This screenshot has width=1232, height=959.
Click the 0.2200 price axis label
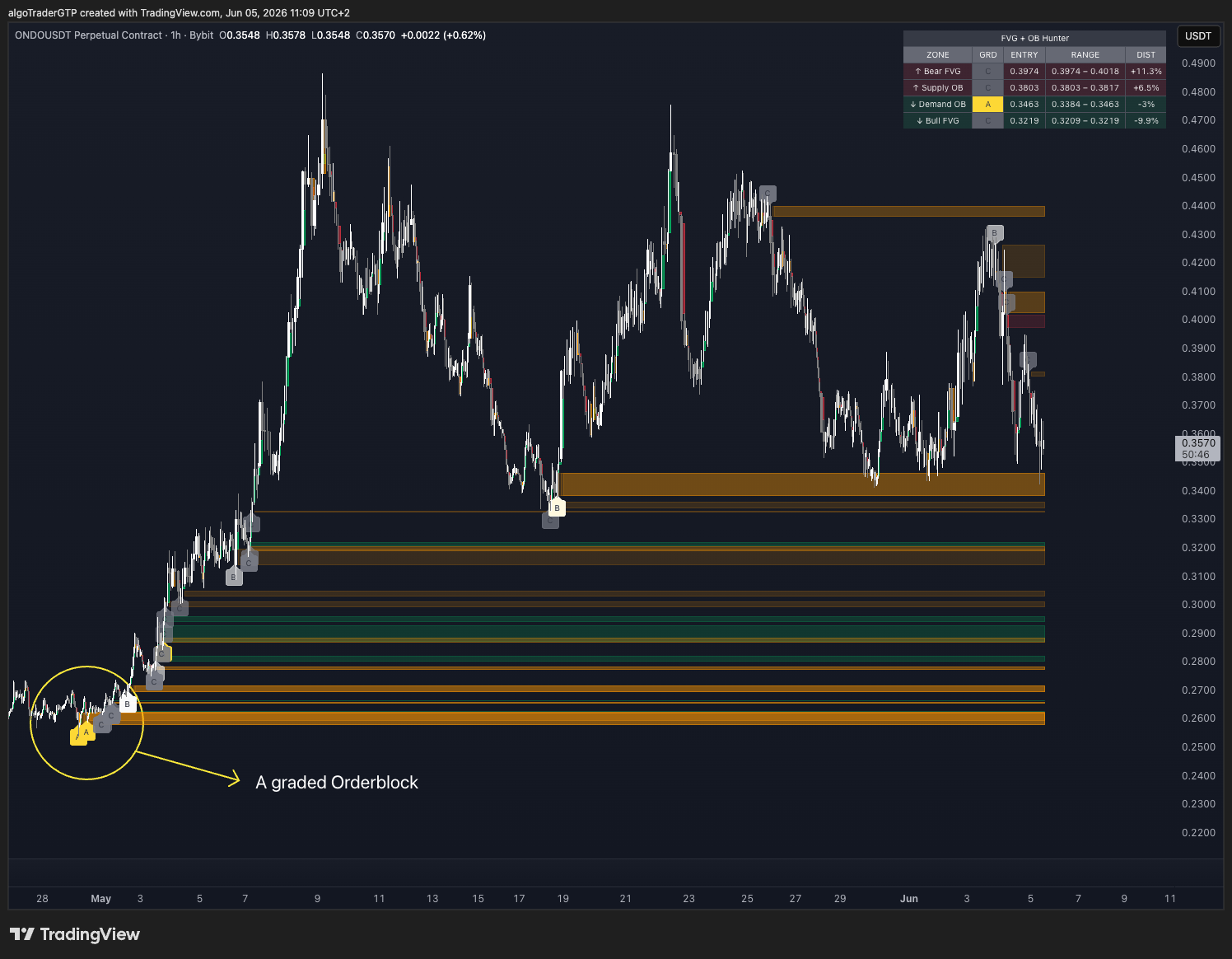(x=1198, y=833)
